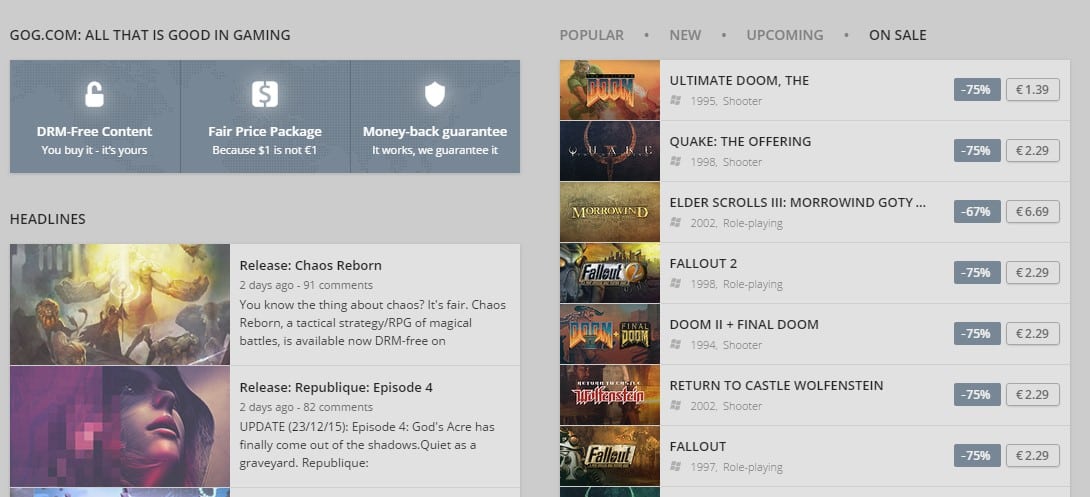Open the 'ULTIMATE DOOM, THE' game title
This screenshot has height=497, width=1090.
tap(739, 81)
